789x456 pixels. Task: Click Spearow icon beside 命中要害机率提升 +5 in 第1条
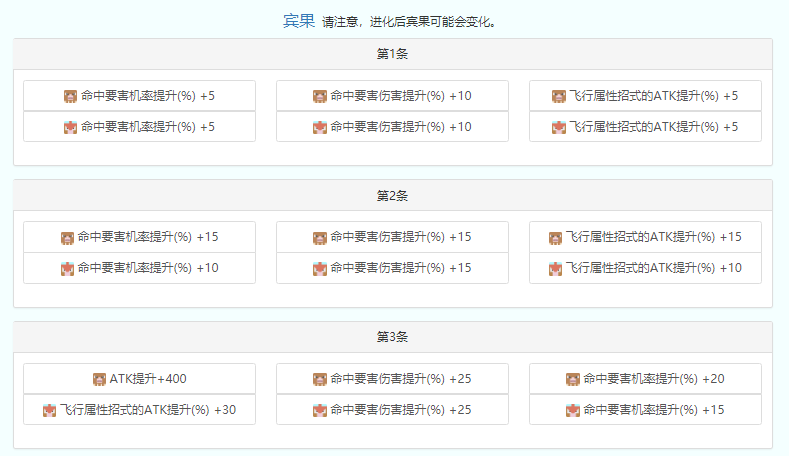click(x=70, y=96)
